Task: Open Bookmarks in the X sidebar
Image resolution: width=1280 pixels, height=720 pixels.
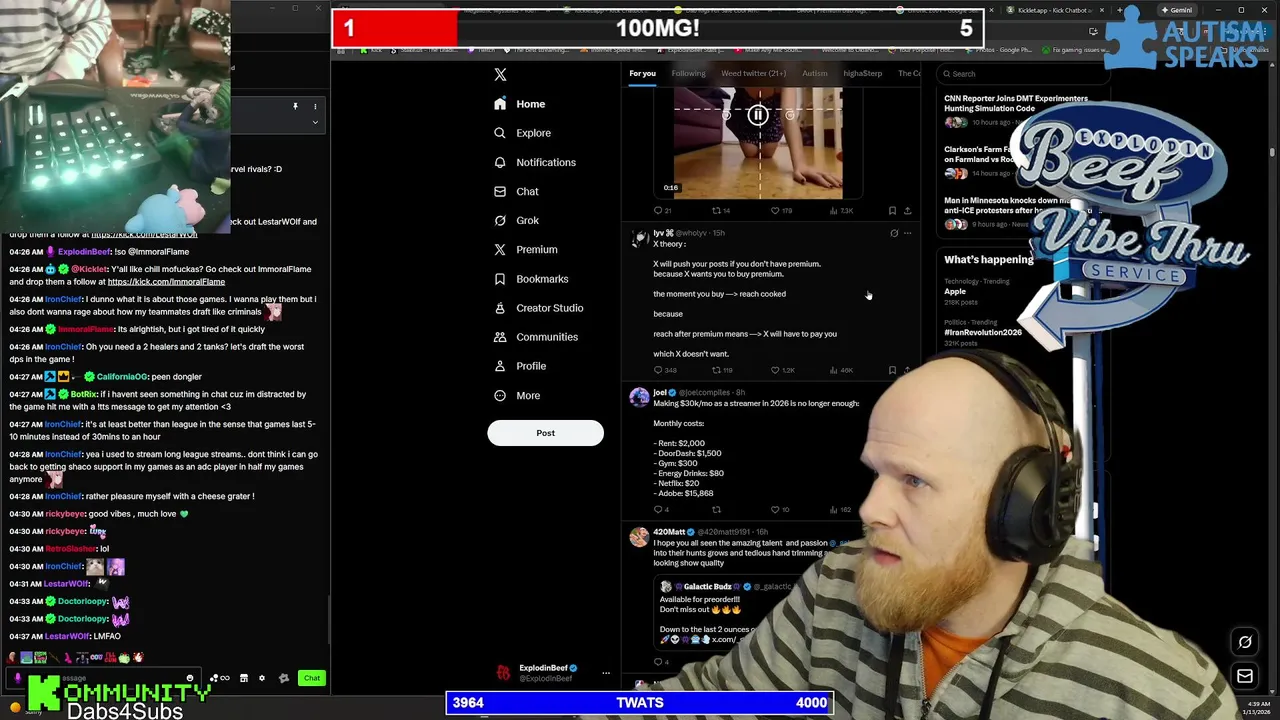Action: [530, 279]
